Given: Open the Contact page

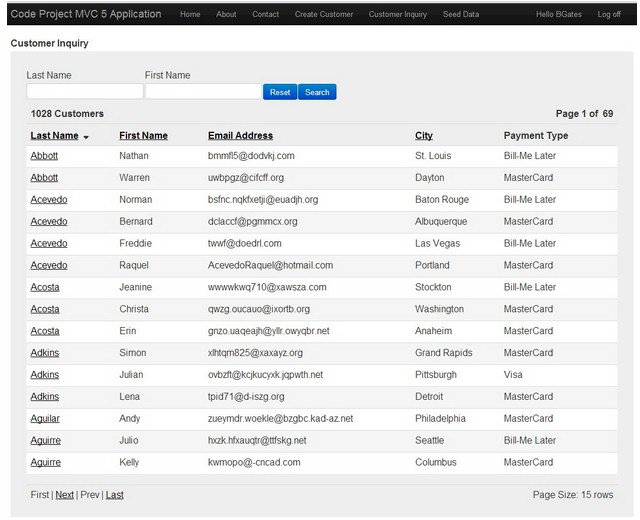Looking at the screenshot, I should (265, 14).
